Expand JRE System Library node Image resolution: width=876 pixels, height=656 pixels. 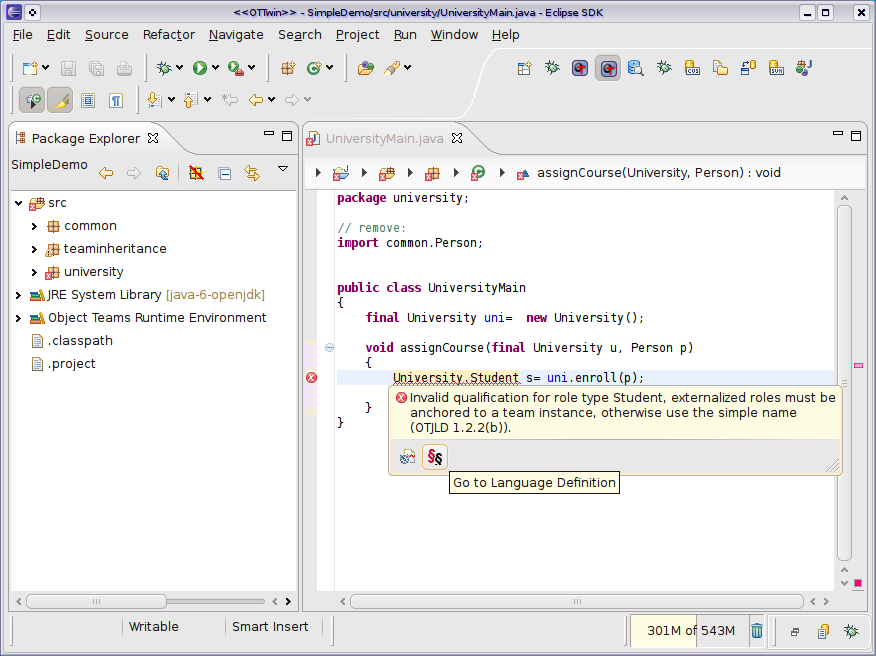coord(18,295)
